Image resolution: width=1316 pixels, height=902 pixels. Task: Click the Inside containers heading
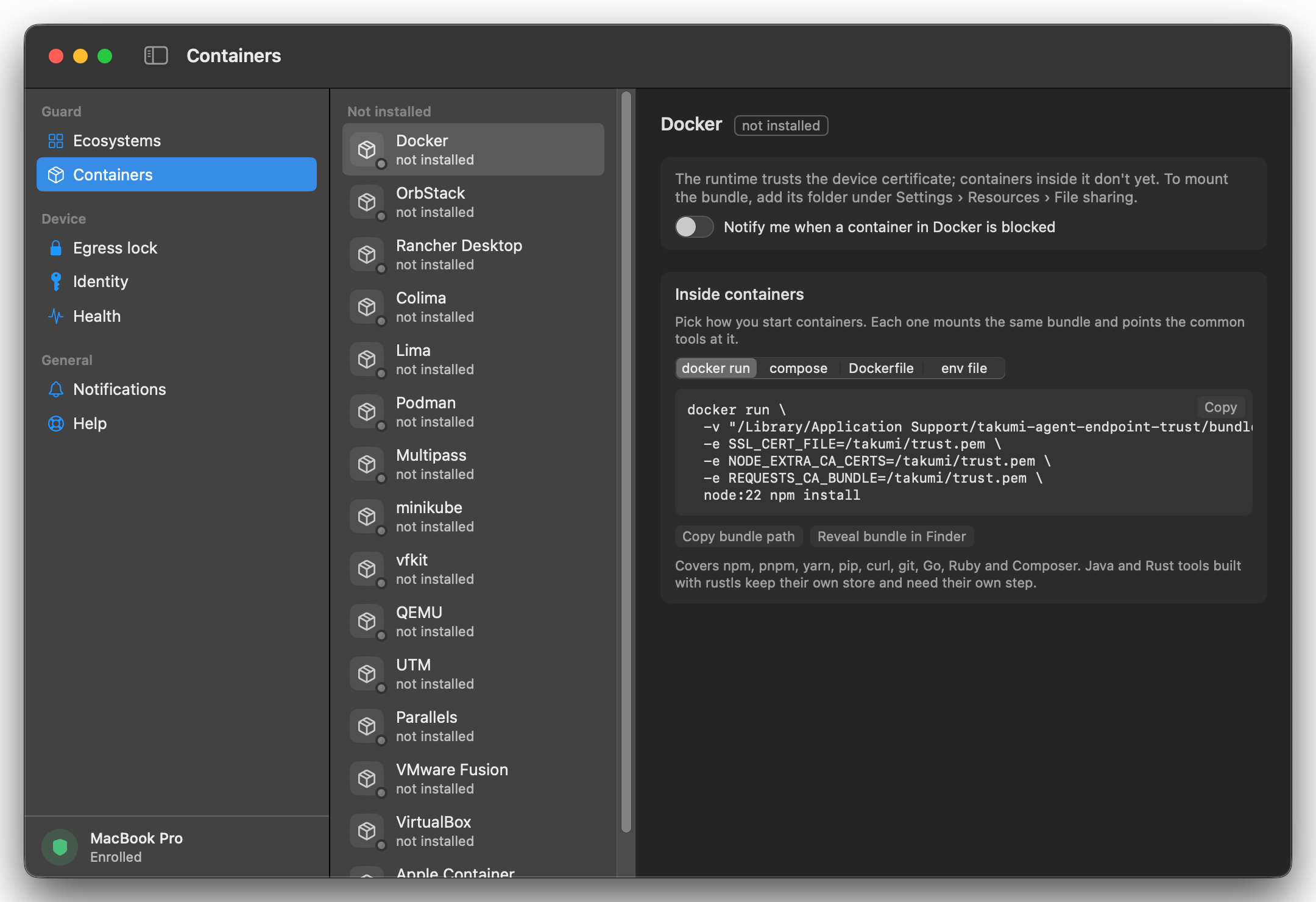[739, 294]
